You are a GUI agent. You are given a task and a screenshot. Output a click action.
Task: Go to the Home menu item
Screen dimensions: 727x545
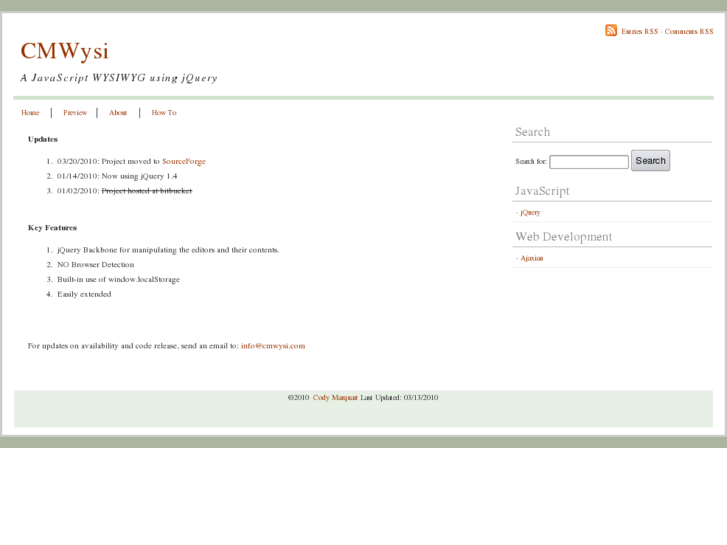(30, 113)
